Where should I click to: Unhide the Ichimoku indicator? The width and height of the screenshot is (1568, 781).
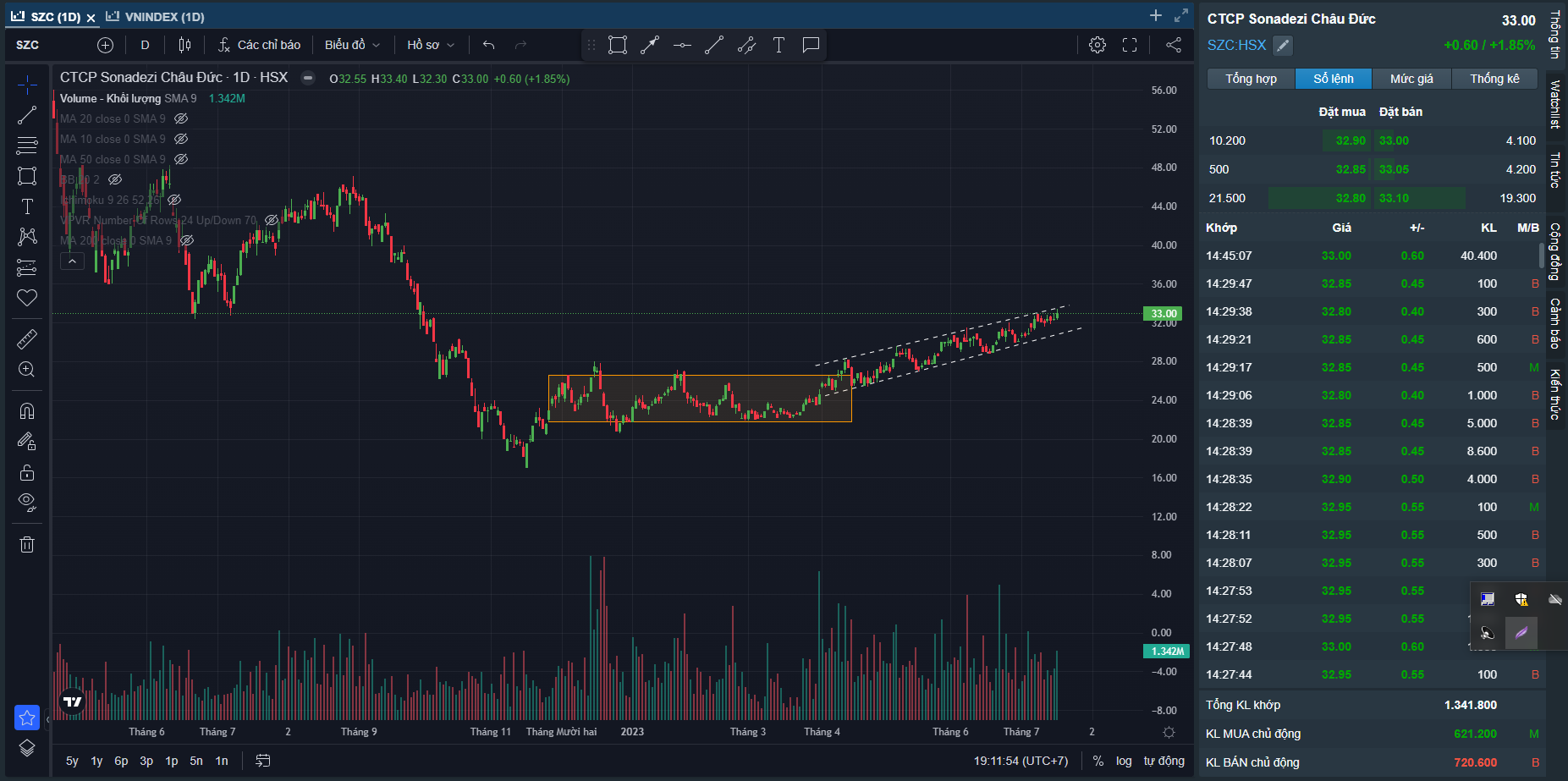[174, 200]
